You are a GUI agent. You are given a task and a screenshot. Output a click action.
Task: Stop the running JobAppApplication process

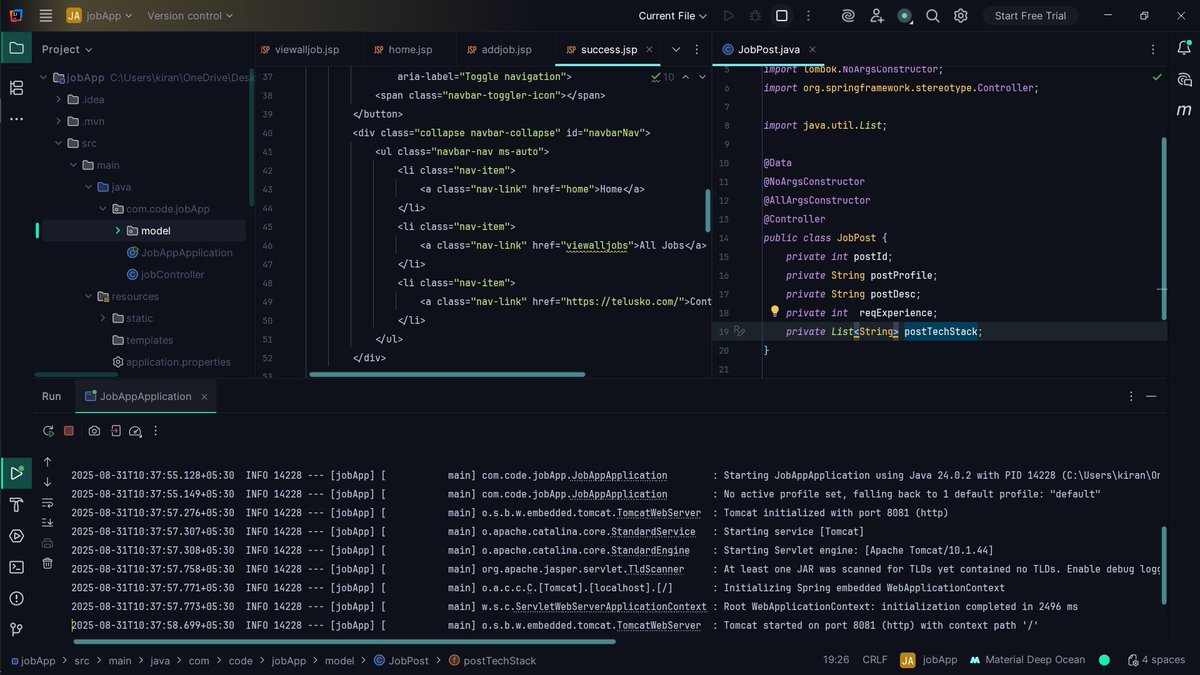click(x=69, y=431)
